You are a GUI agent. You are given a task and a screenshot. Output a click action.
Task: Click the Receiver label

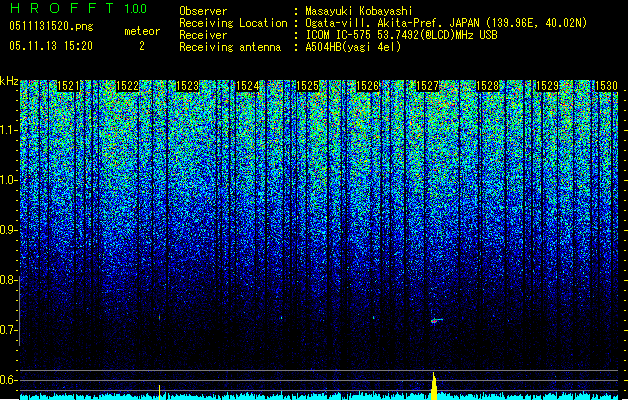[x=203, y=35]
